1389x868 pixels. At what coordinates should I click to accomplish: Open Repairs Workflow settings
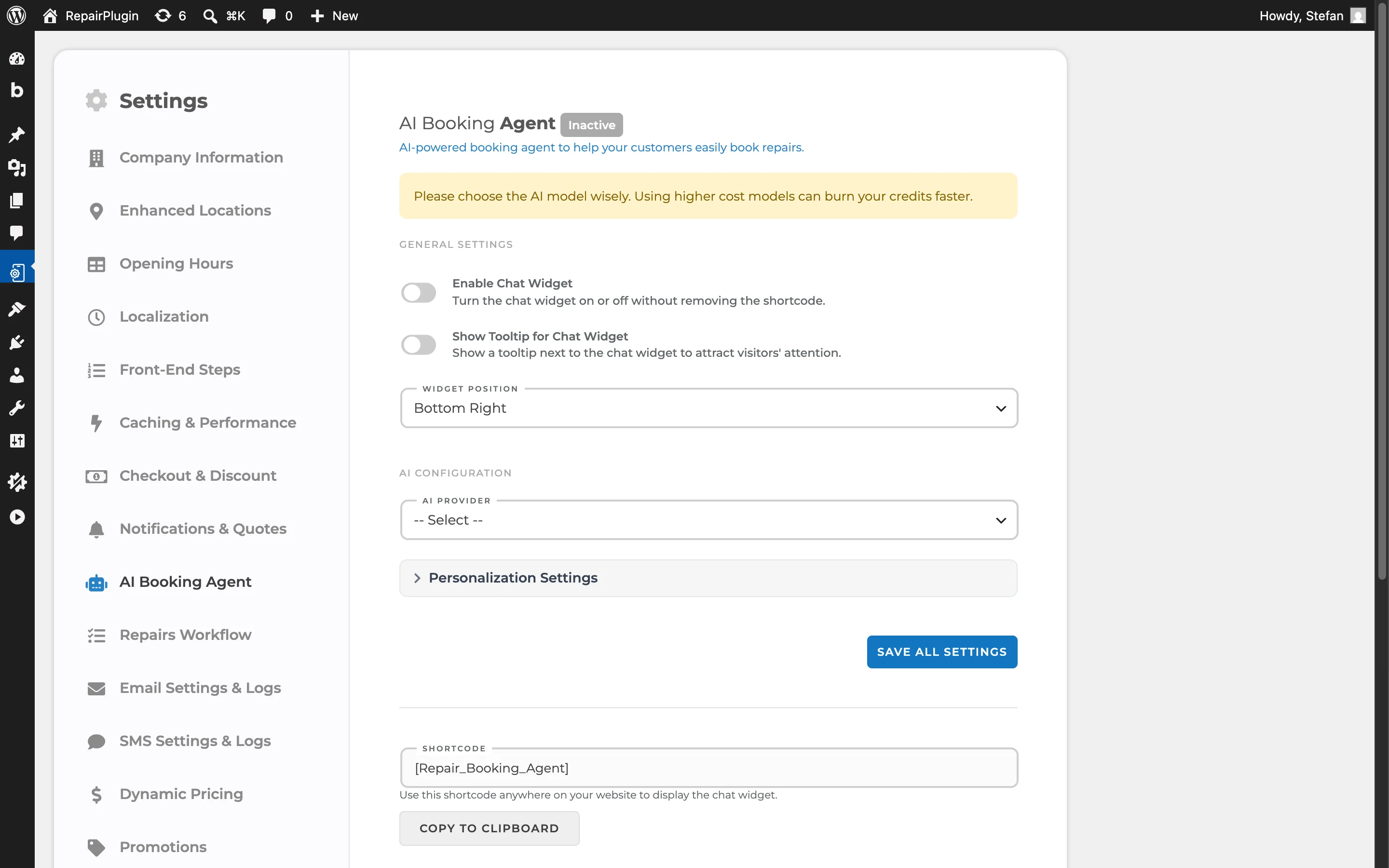(x=185, y=635)
